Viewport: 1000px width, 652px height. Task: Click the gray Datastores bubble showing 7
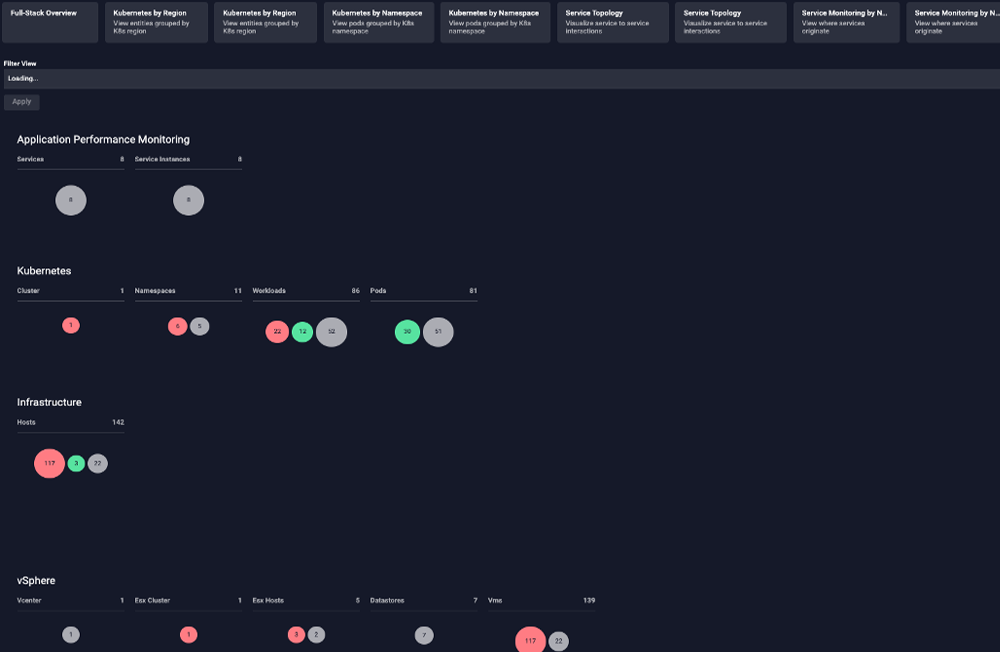pyautogui.click(x=424, y=635)
